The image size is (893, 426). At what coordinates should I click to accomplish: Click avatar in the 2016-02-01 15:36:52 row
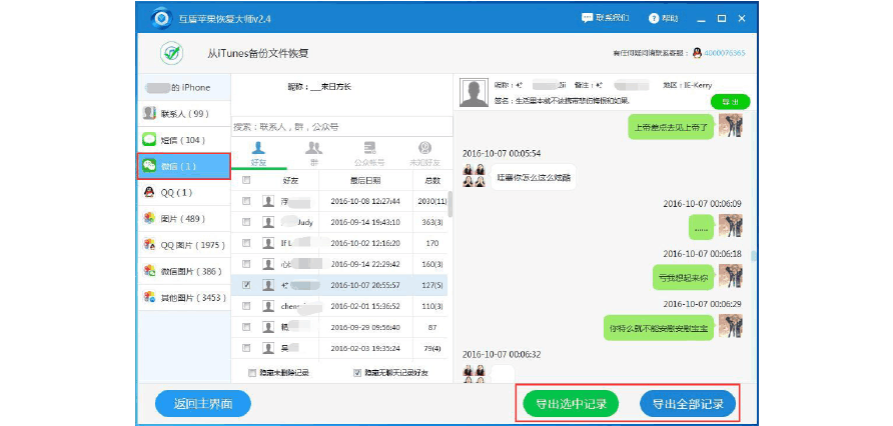[268, 306]
